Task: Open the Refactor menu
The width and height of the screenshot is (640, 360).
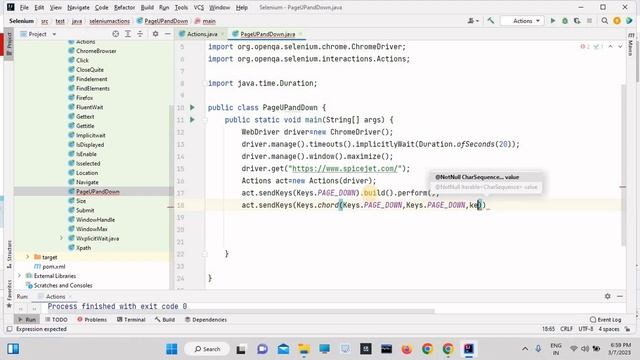Action: coord(124,7)
